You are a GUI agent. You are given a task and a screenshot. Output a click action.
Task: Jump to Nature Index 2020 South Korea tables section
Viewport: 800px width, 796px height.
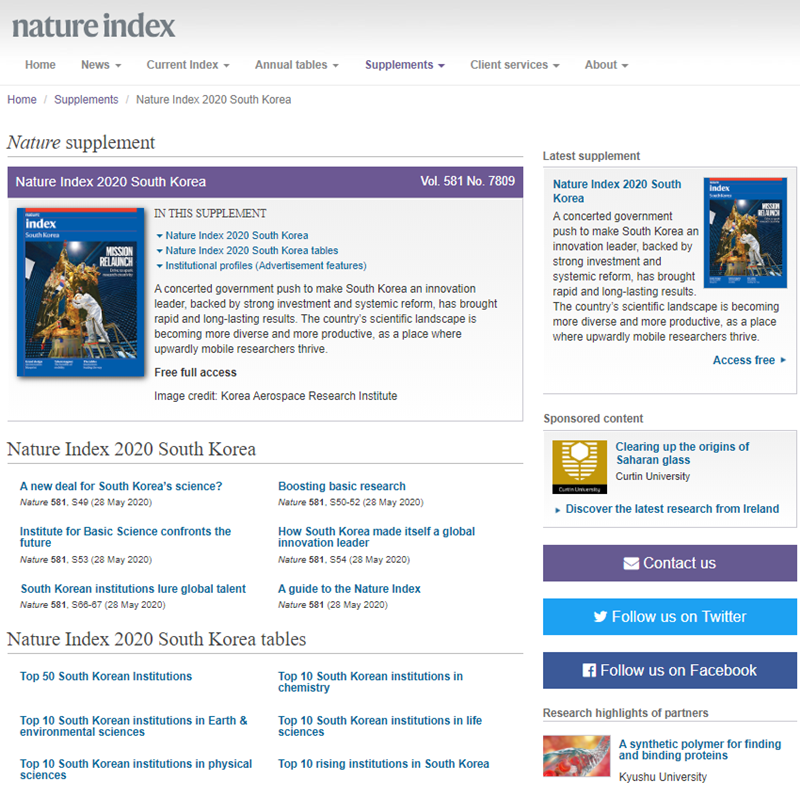click(252, 251)
